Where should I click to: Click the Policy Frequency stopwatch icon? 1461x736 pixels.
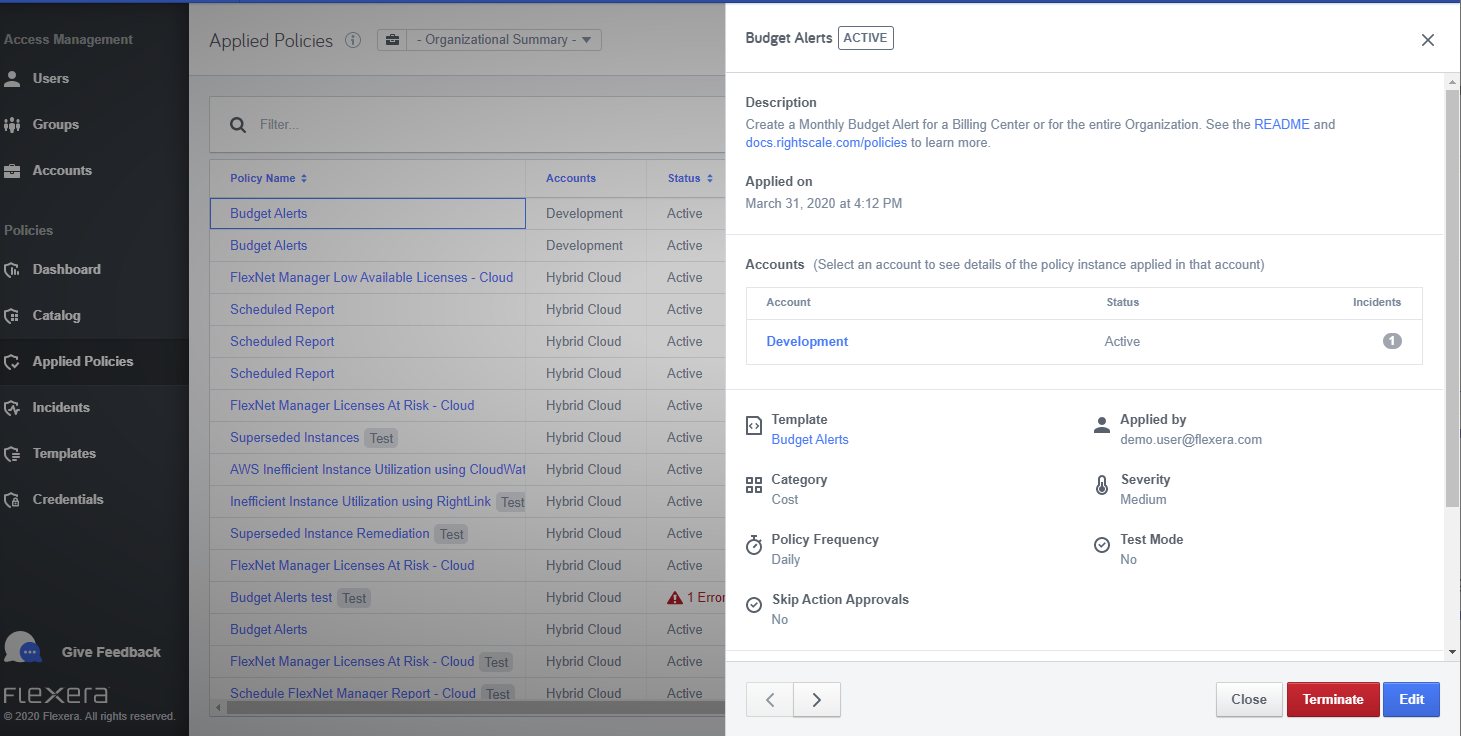coord(754,546)
